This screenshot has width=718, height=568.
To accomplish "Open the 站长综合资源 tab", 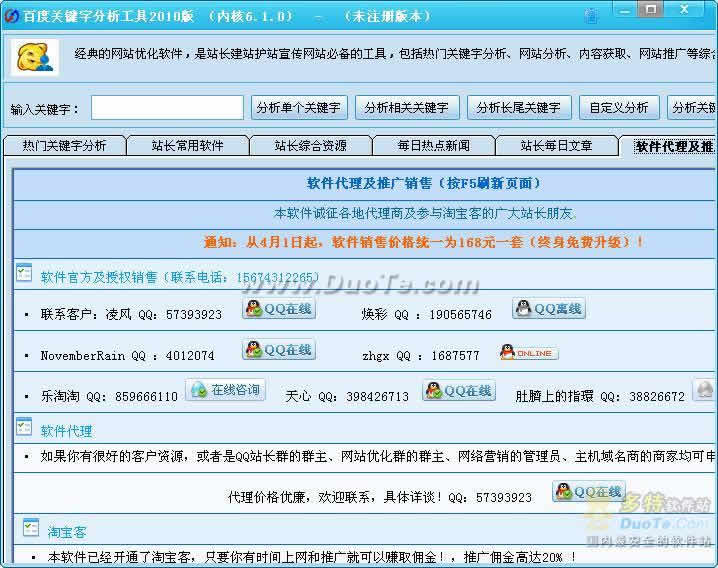I will click(x=311, y=146).
